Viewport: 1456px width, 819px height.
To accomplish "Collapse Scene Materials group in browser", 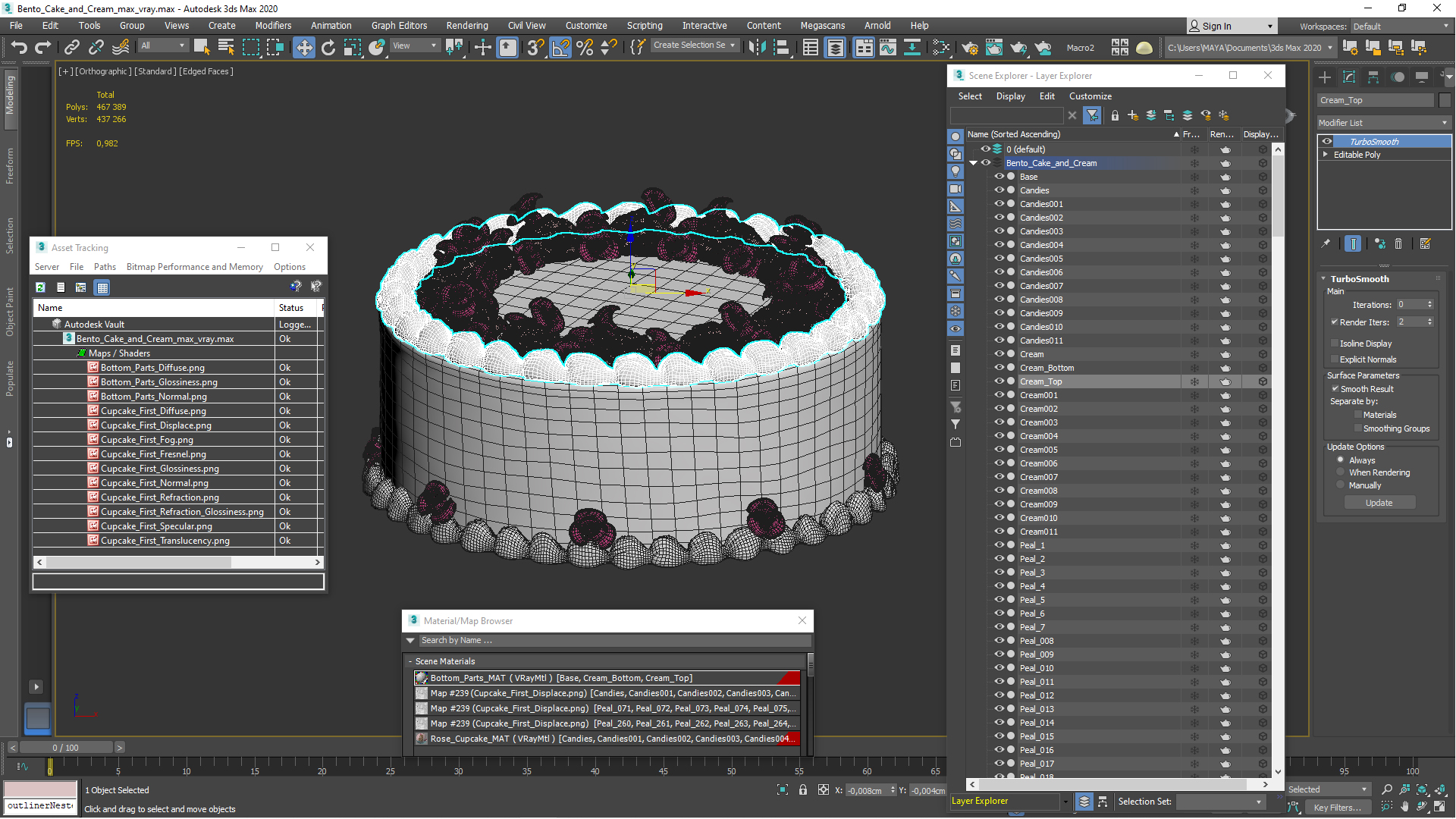I will pos(409,661).
